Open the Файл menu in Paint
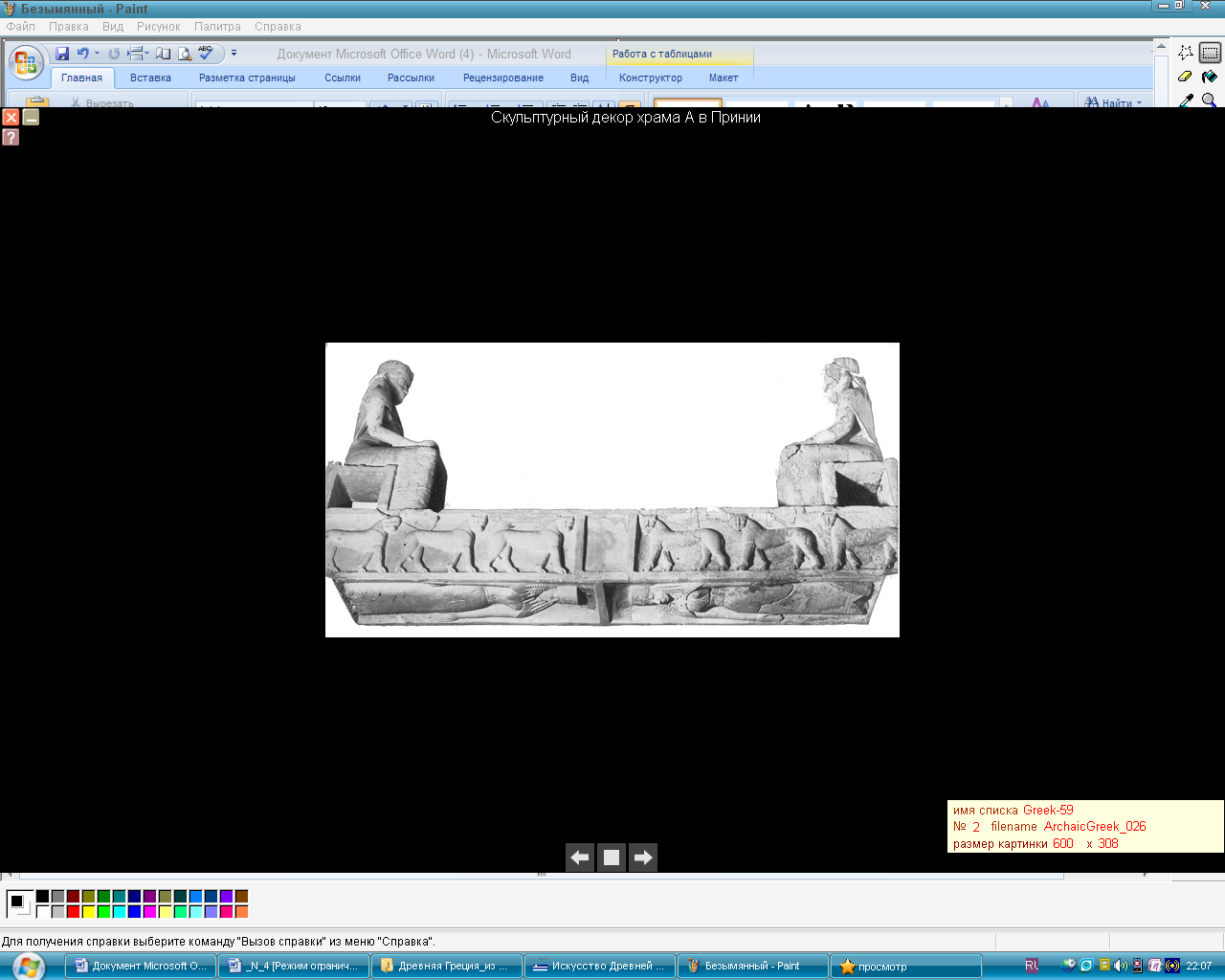This screenshot has height=980, width=1225. (21, 27)
